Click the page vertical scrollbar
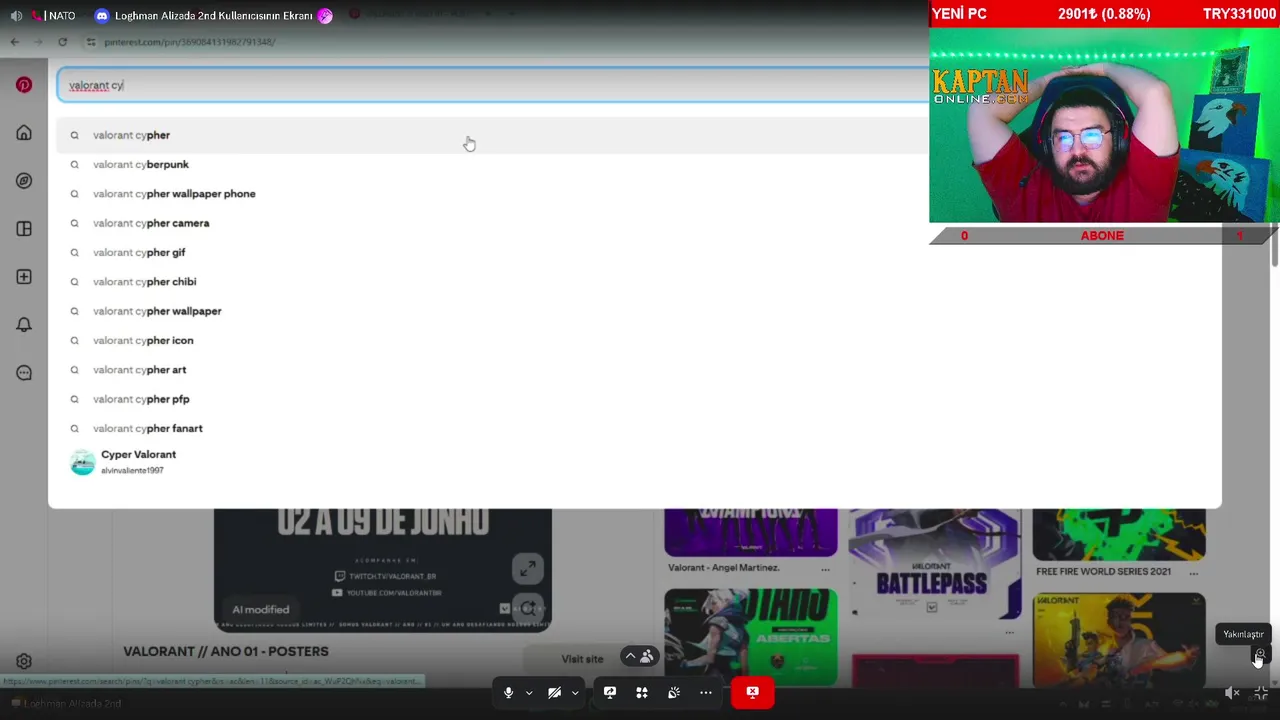1280x720 pixels. pyautogui.click(x=1275, y=245)
